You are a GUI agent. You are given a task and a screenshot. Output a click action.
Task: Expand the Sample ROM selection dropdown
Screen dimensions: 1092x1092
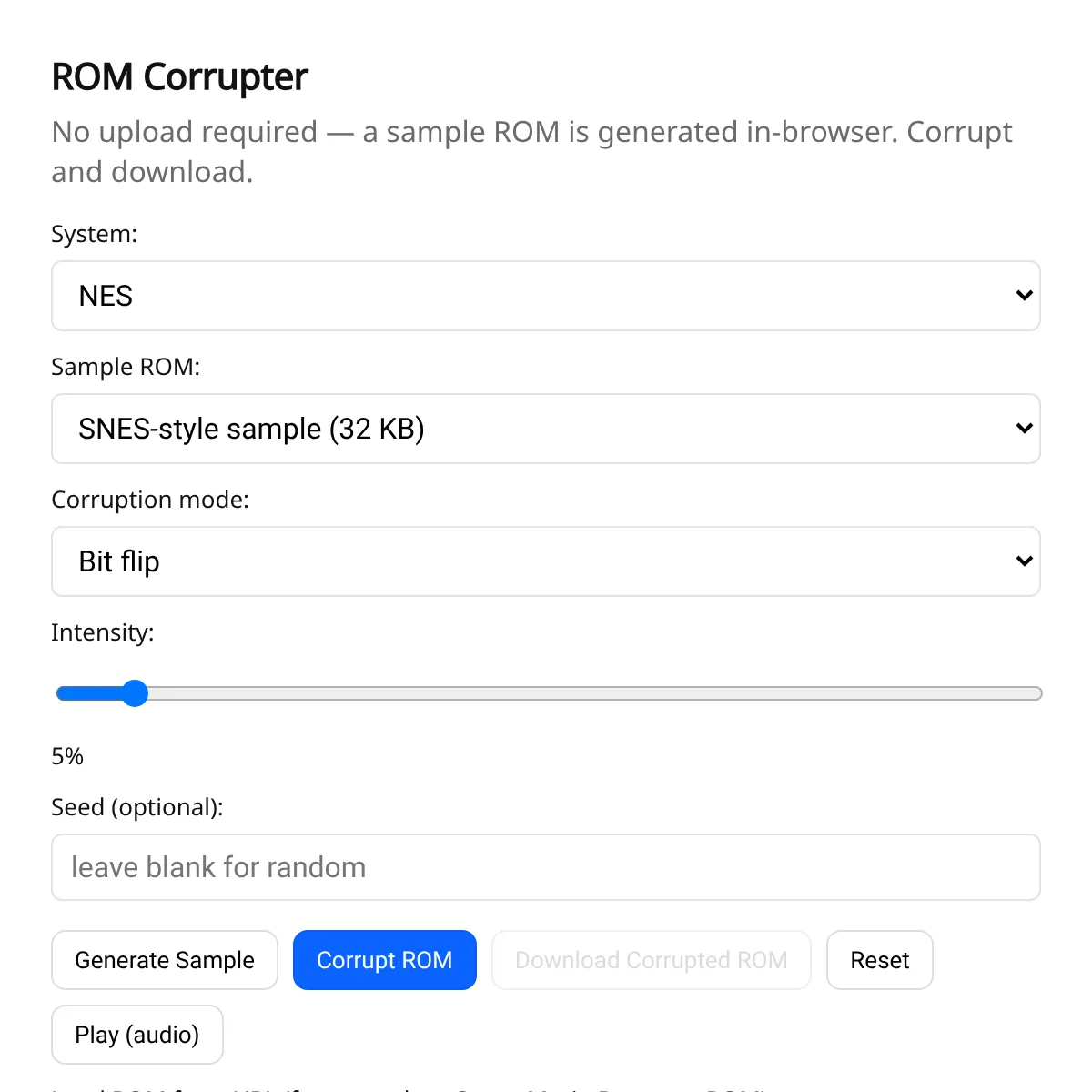coord(544,429)
